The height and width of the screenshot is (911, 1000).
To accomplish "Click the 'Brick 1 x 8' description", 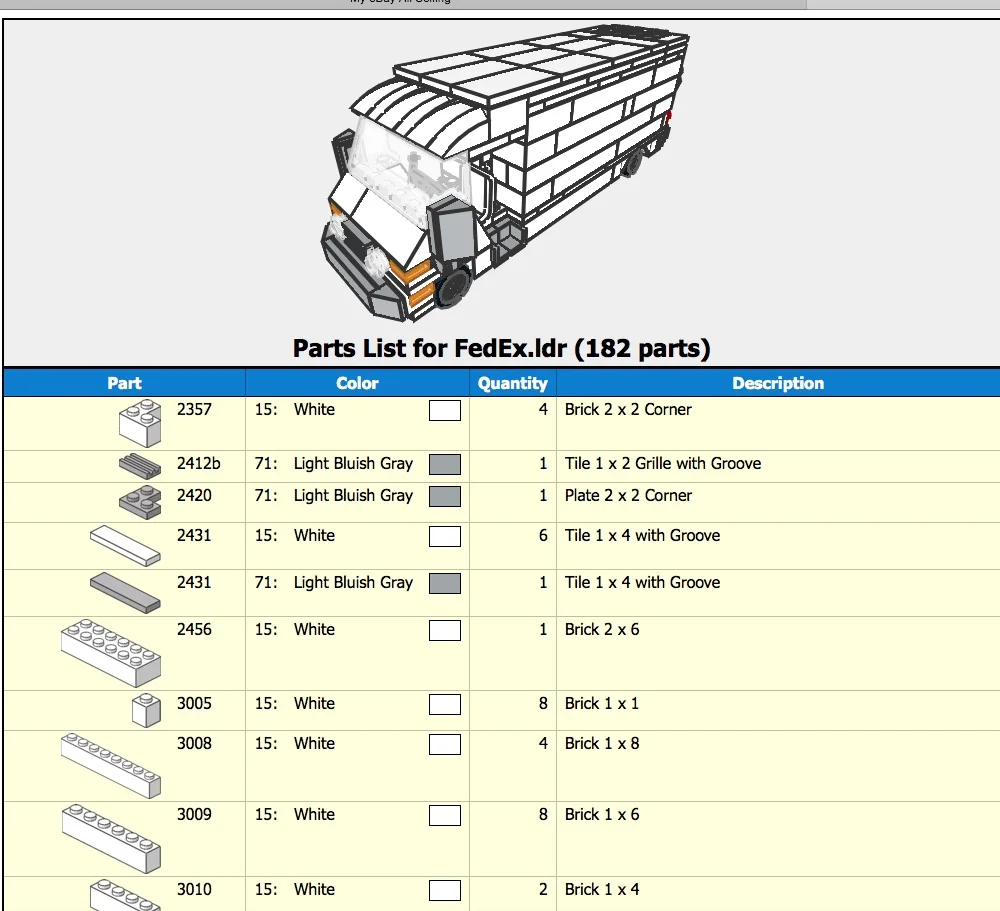I will (602, 744).
